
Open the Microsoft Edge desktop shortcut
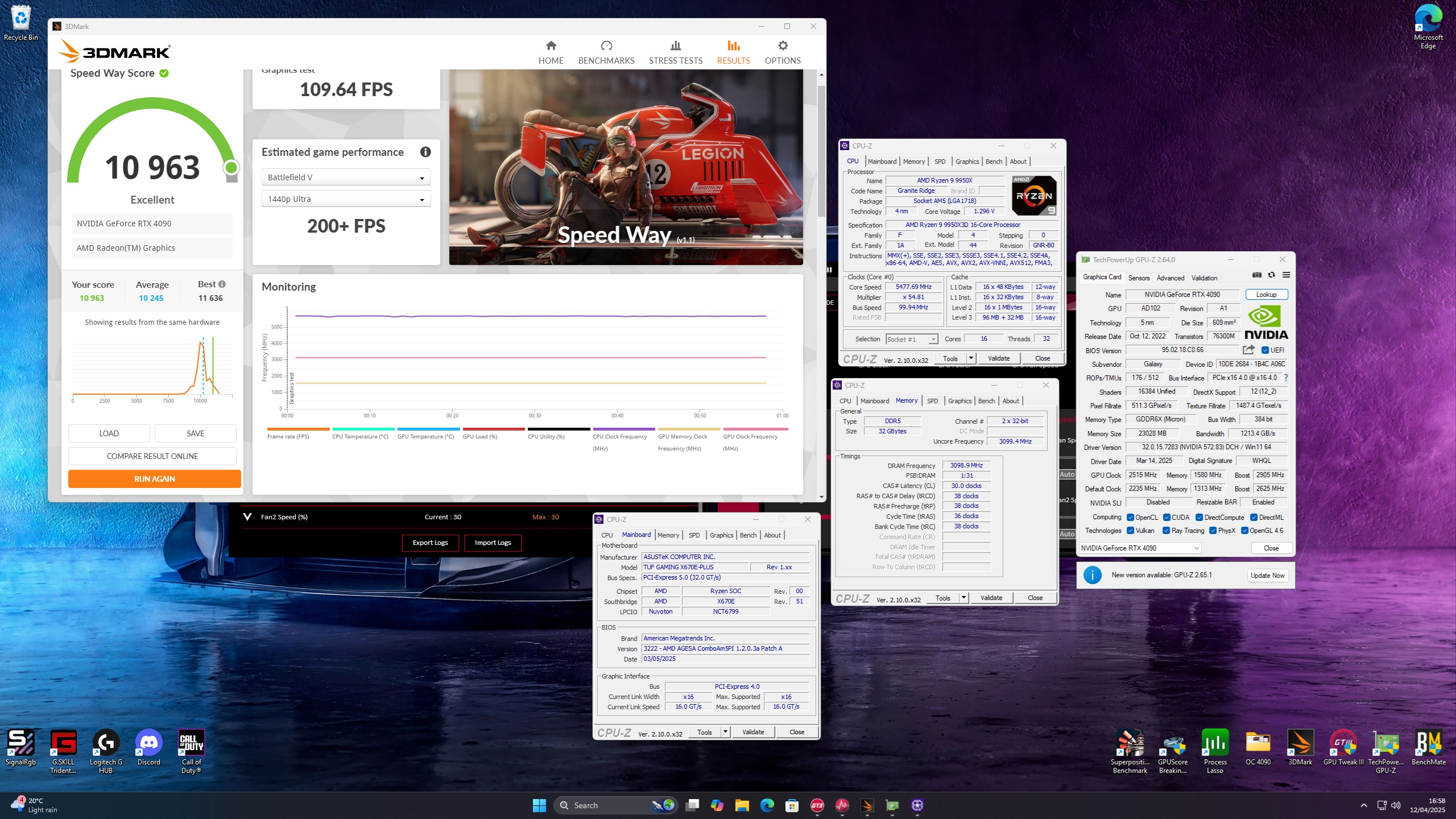click(1428, 27)
